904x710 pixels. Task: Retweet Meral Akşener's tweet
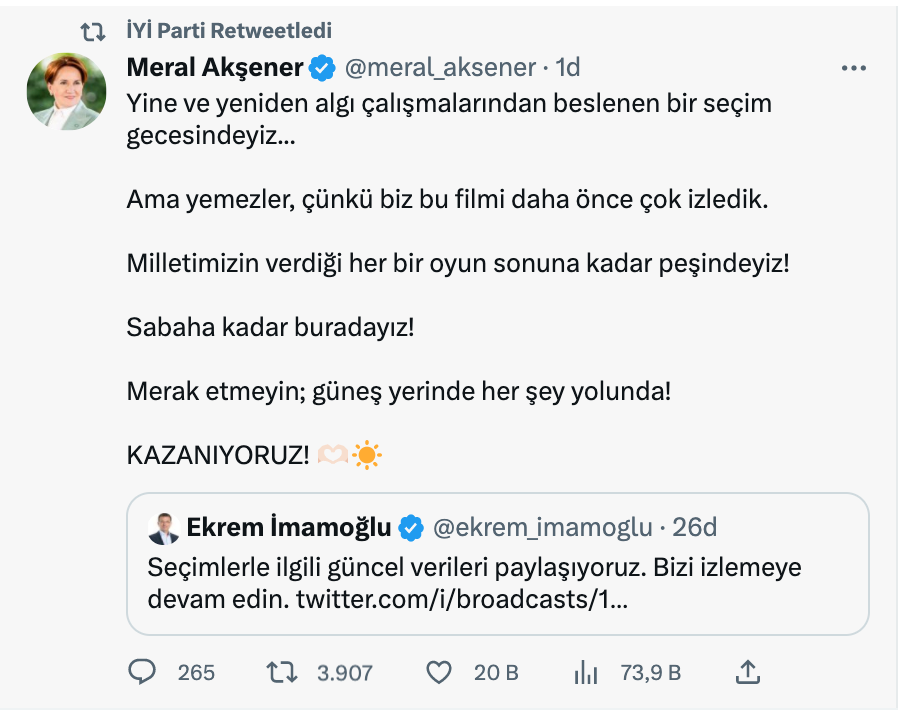[283, 673]
